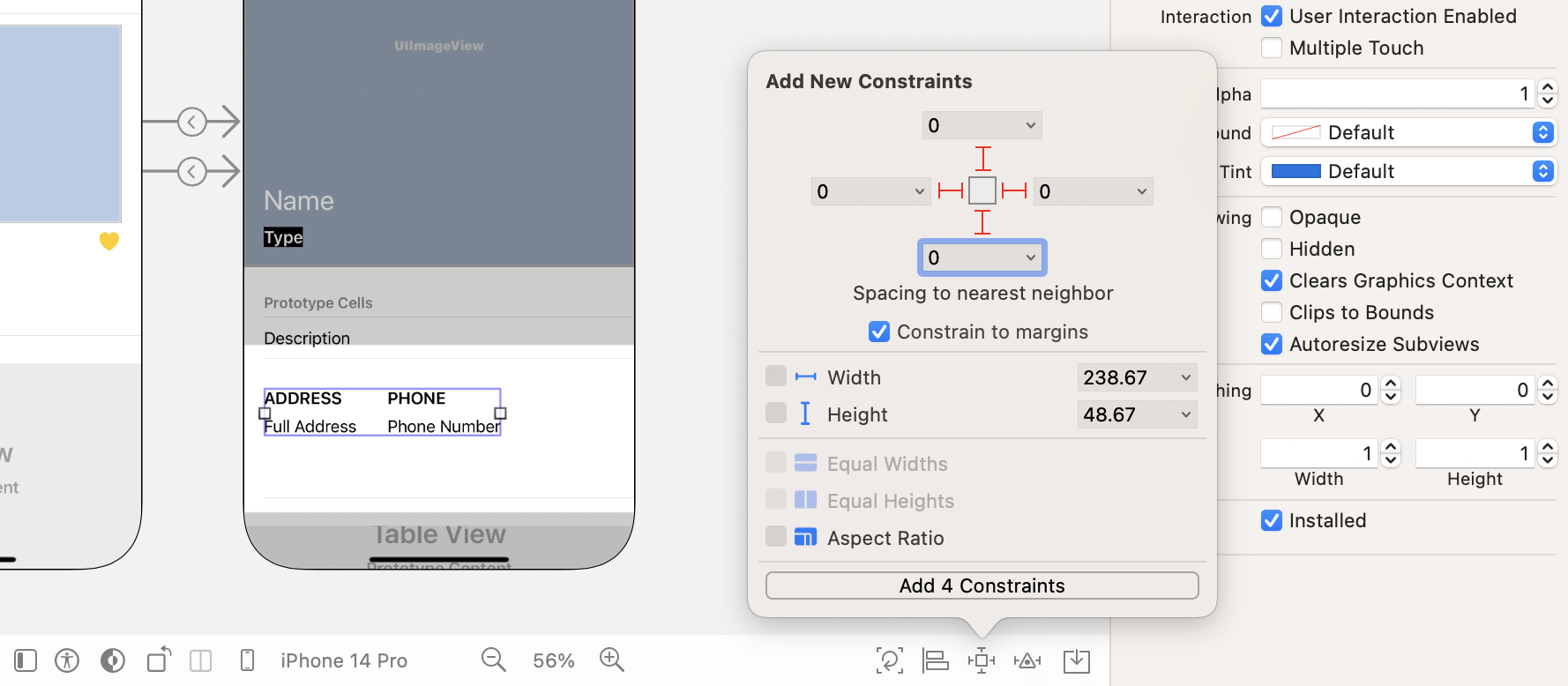The image size is (1568, 686).
Task: Enable the Multiple Touch checkbox
Action: point(1271,48)
